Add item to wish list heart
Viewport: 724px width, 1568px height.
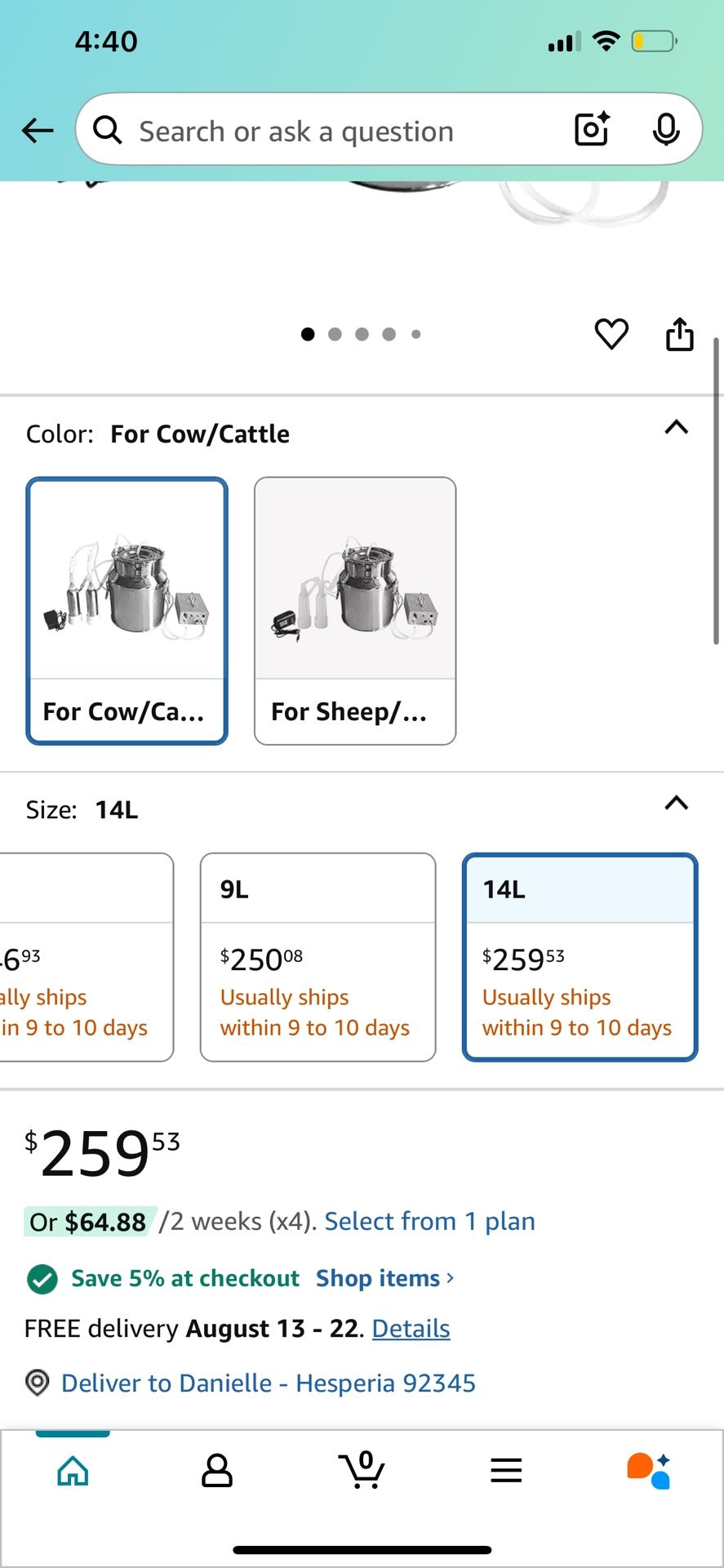click(x=611, y=334)
